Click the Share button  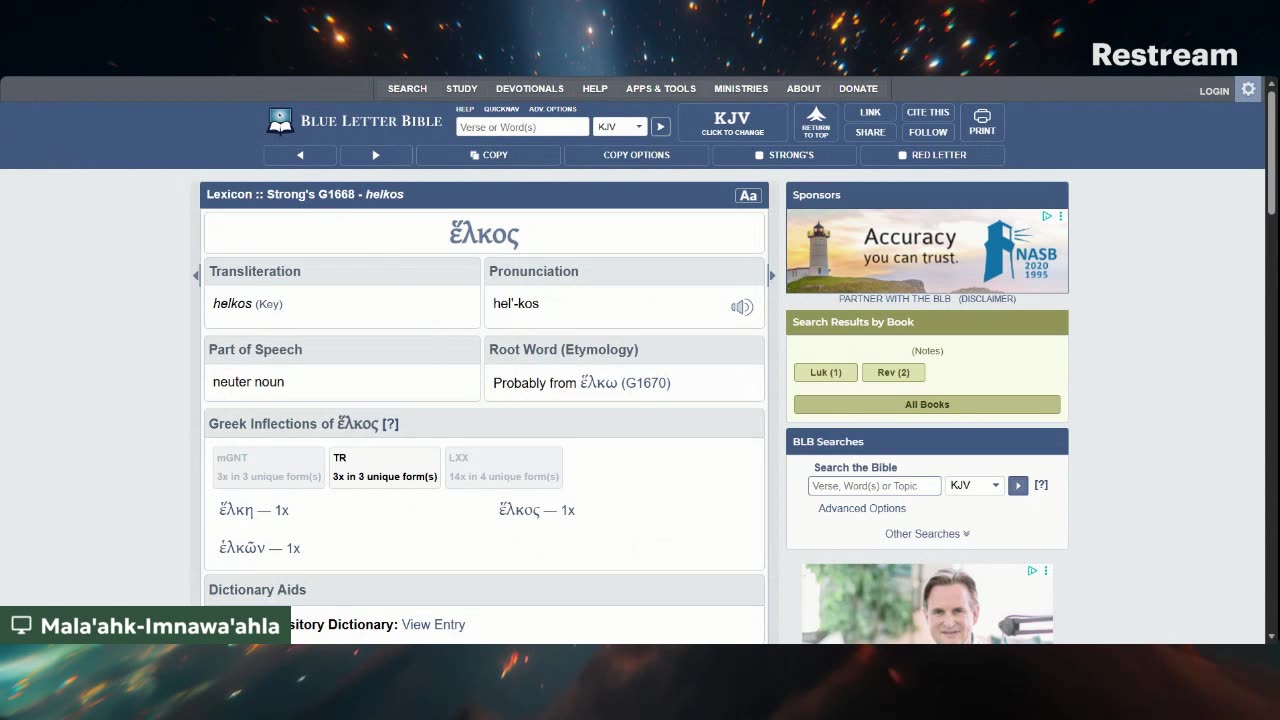[870, 132]
